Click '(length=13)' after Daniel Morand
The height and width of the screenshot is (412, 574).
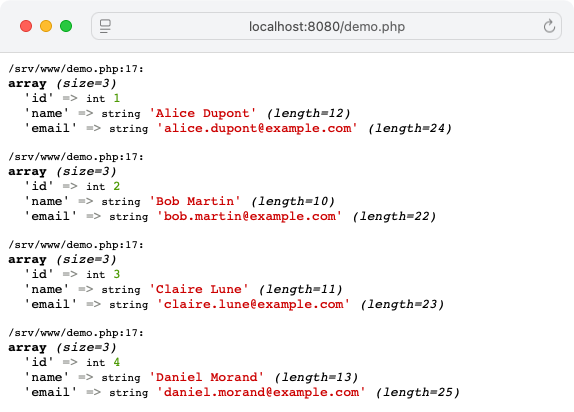(316, 377)
